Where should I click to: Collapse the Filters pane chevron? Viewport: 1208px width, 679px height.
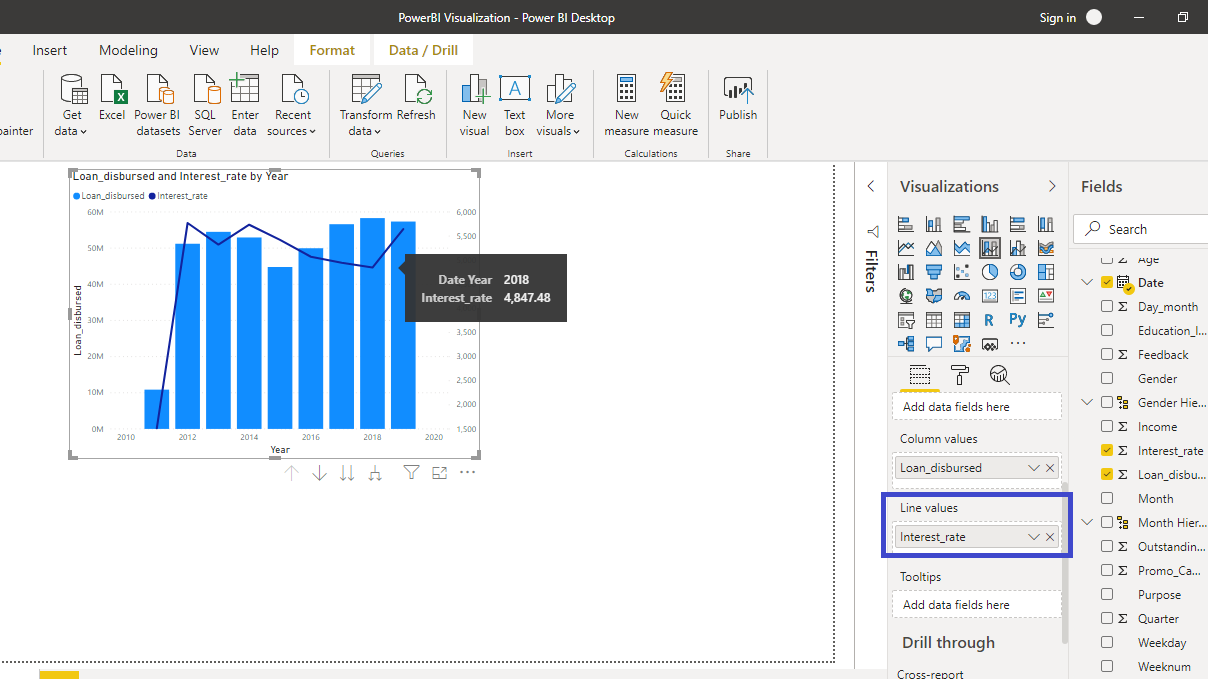pyautogui.click(x=871, y=187)
